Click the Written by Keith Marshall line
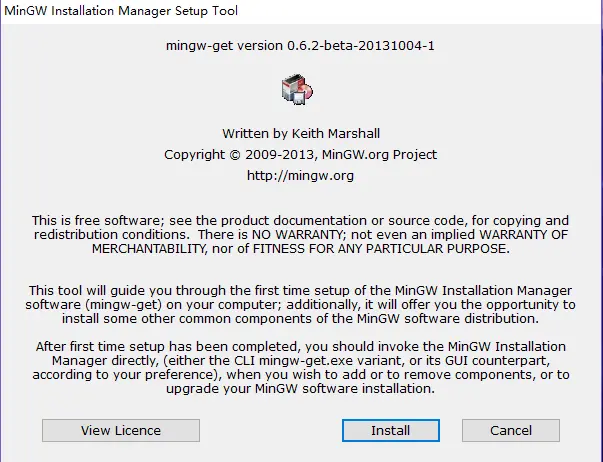The width and height of the screenshot is (603, 462). pyautogui.click(x=301, y=133)
